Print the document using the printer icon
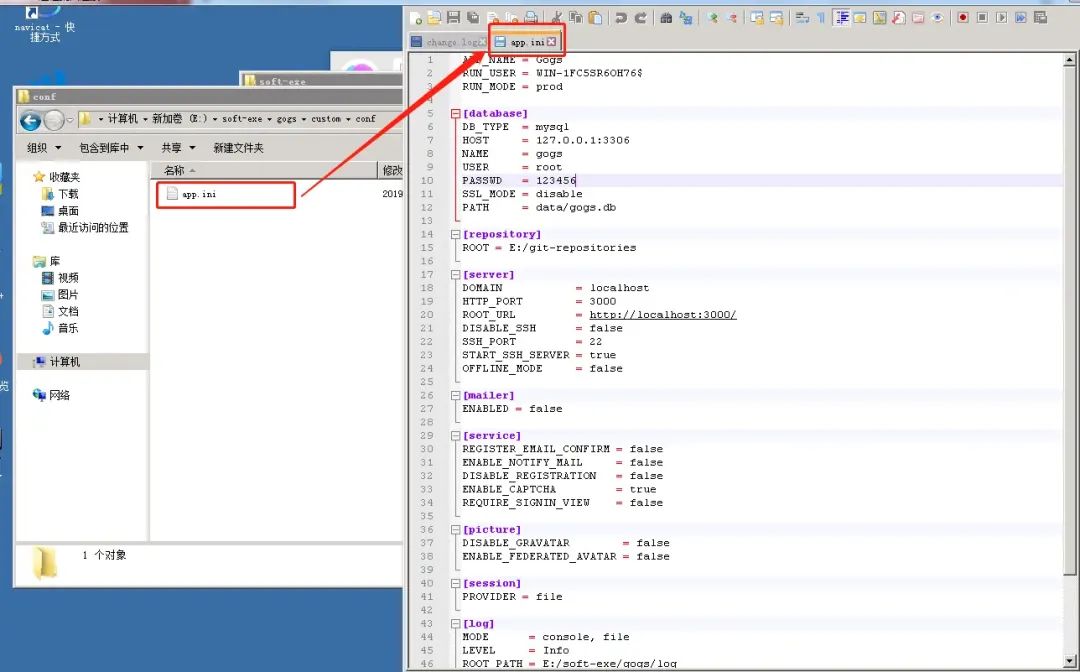1080x672 pixels. (x=531, y=18)
